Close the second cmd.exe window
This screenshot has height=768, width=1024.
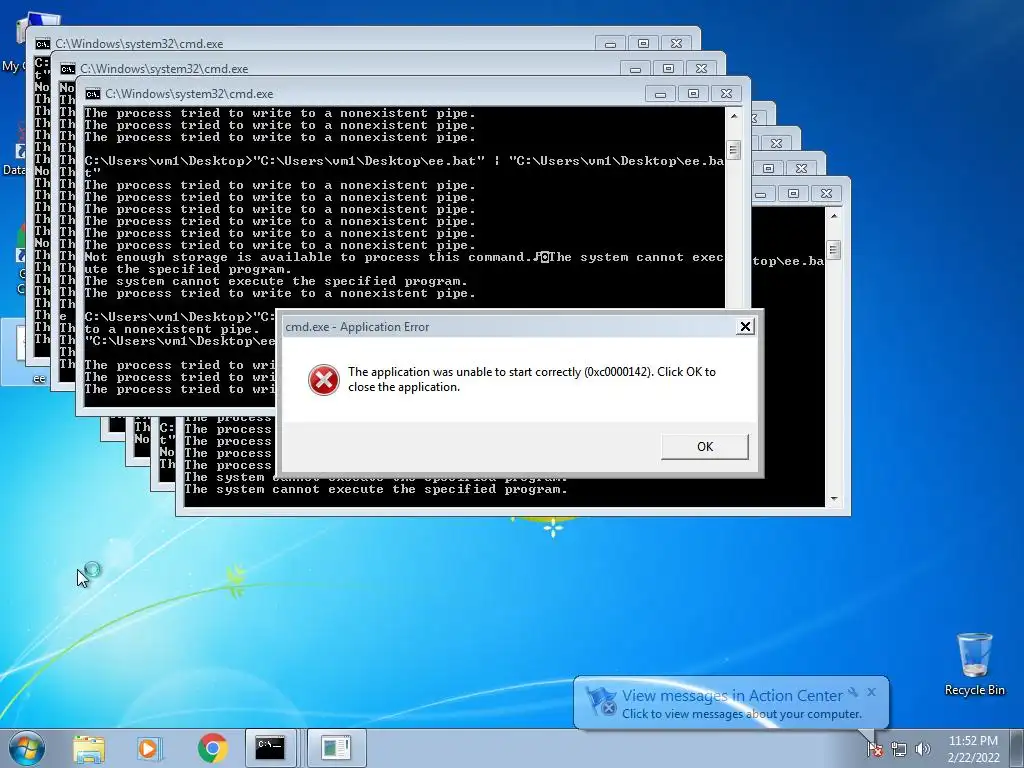[701, 69]
